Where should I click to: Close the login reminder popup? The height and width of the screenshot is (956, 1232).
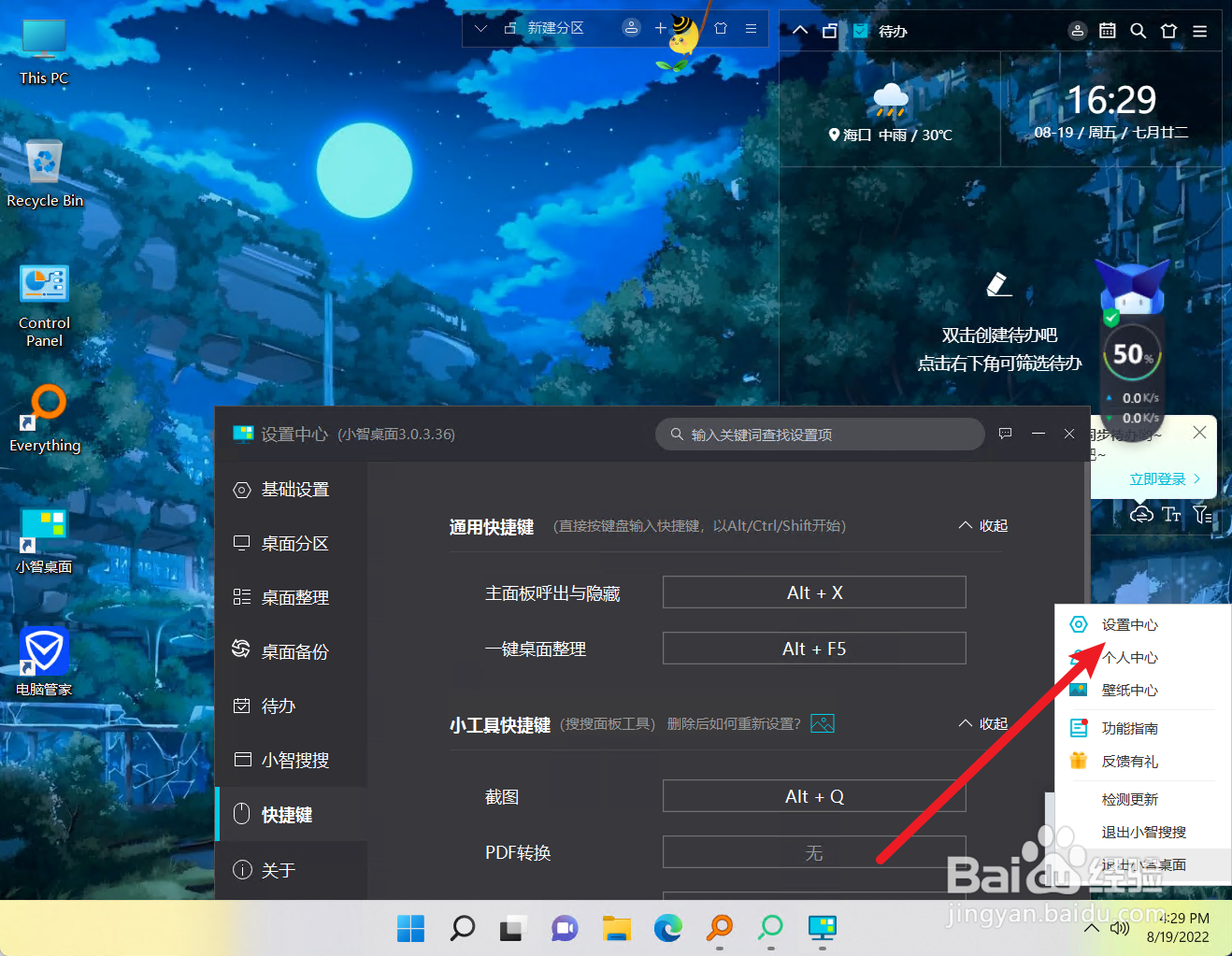coord(1199,432)
